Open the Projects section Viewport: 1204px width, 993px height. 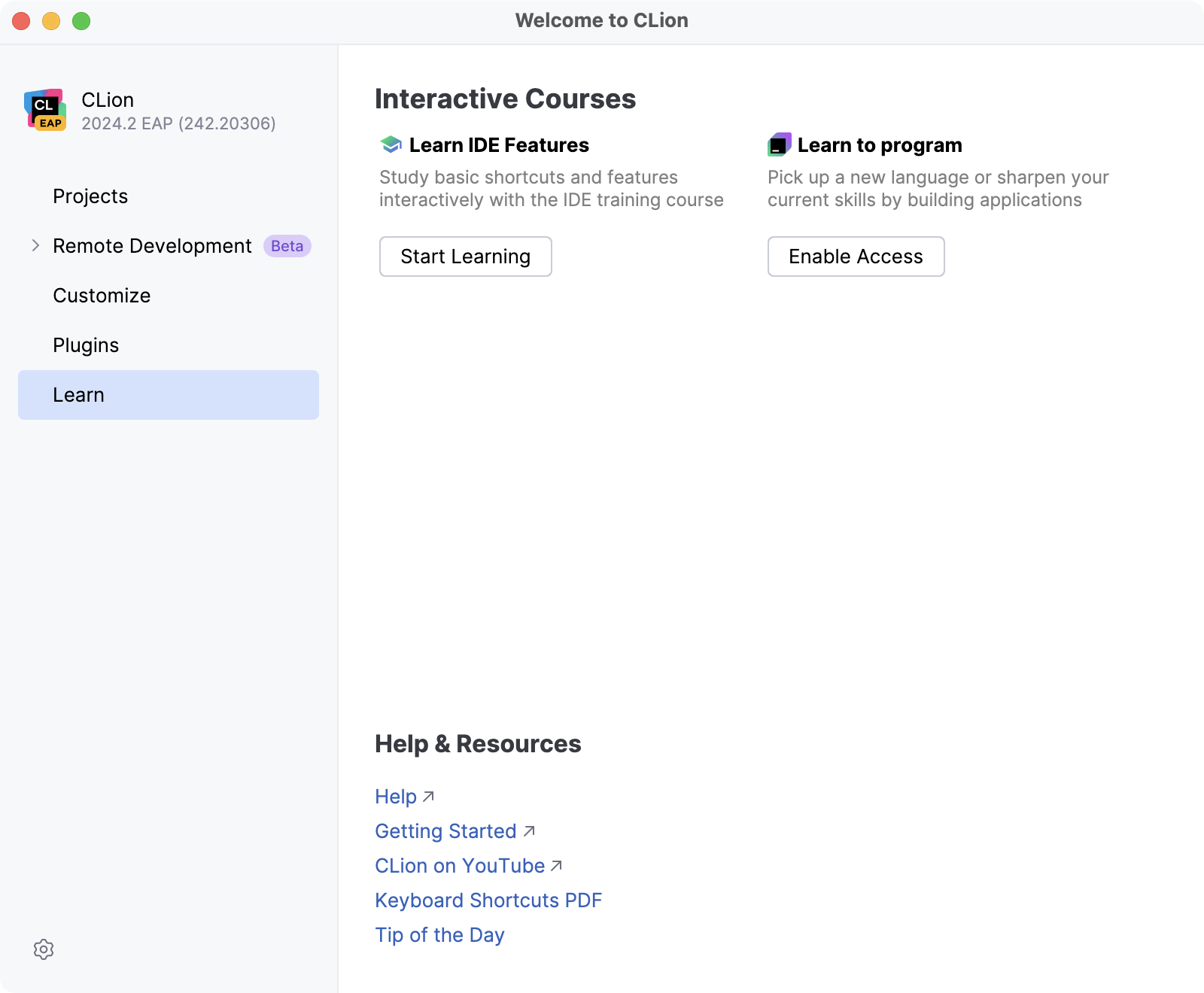click(90, 196)
